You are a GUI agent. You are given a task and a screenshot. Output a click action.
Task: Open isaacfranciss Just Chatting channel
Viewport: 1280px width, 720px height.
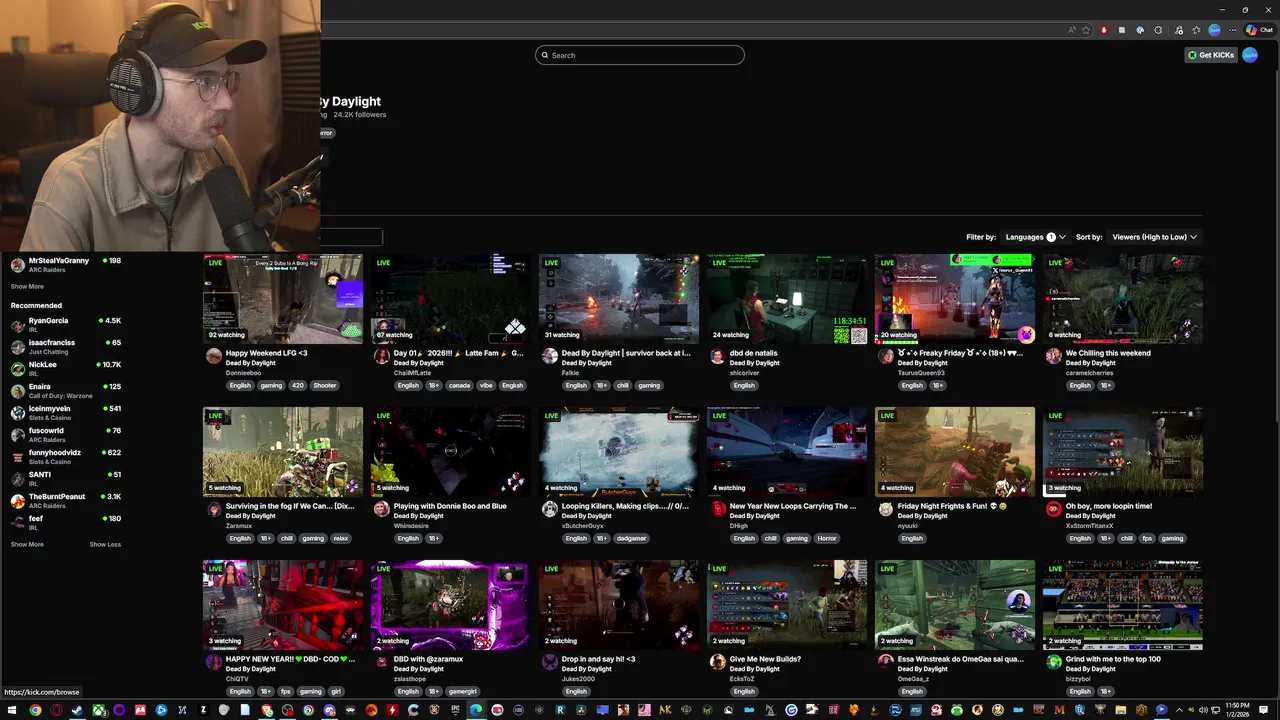click(65, 347)
